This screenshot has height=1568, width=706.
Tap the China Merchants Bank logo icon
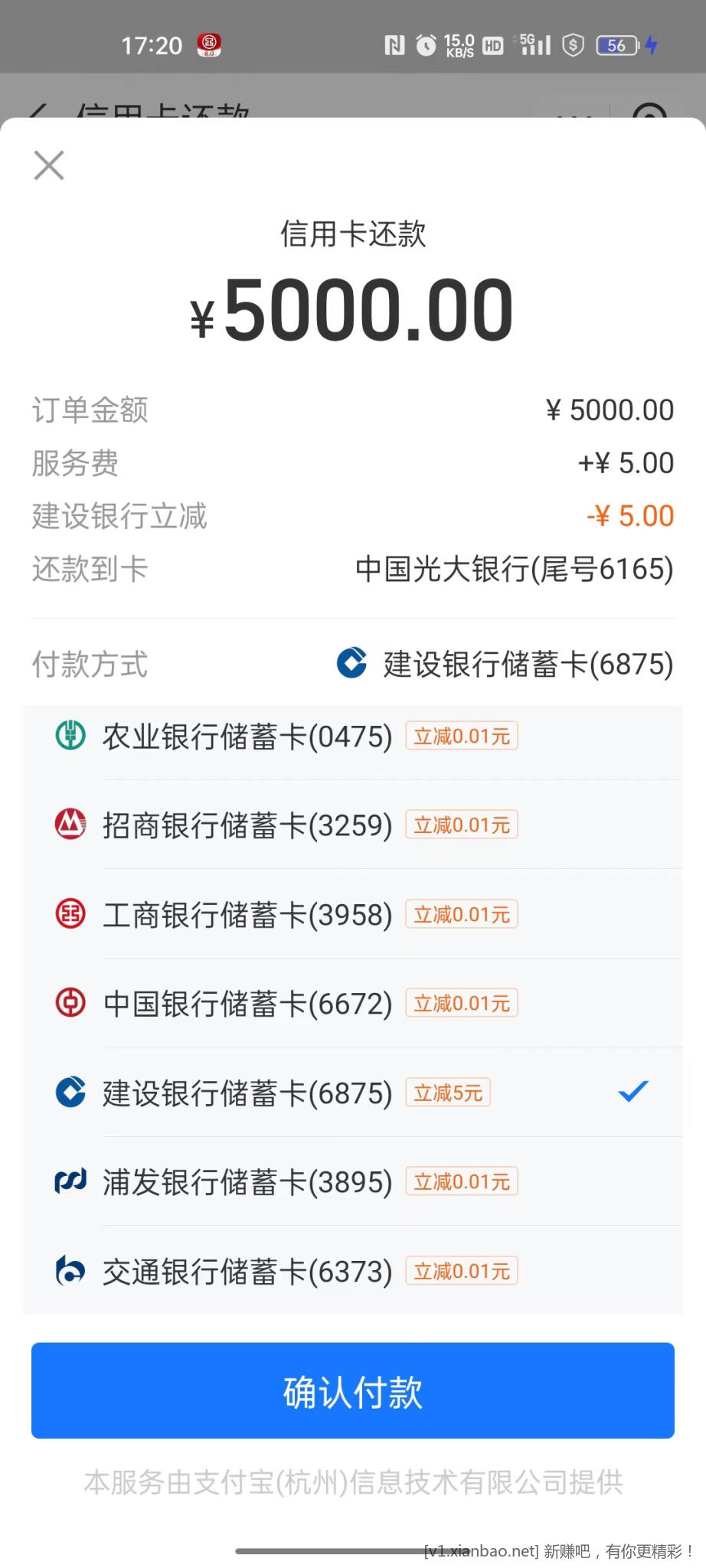click(x=70, y=825)
